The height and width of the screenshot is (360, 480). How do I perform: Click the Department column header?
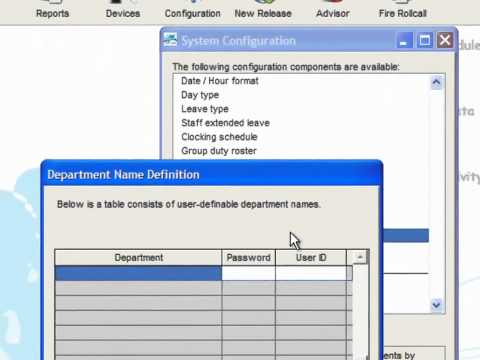[138, 258]
